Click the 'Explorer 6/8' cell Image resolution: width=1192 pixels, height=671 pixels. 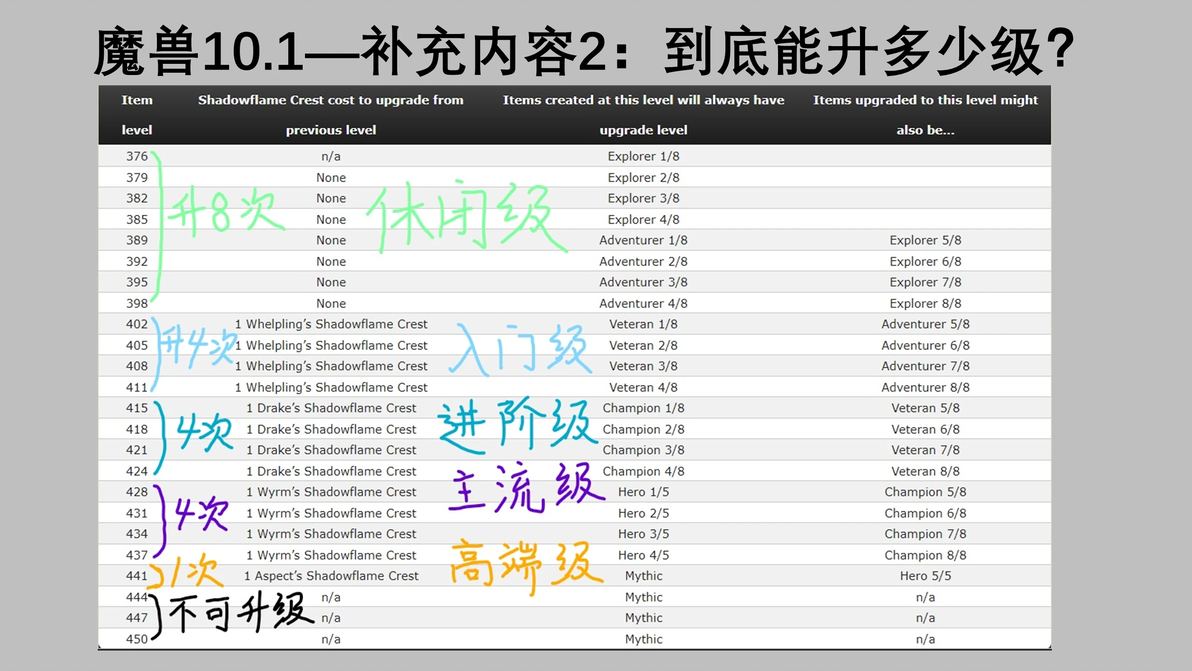925,261
